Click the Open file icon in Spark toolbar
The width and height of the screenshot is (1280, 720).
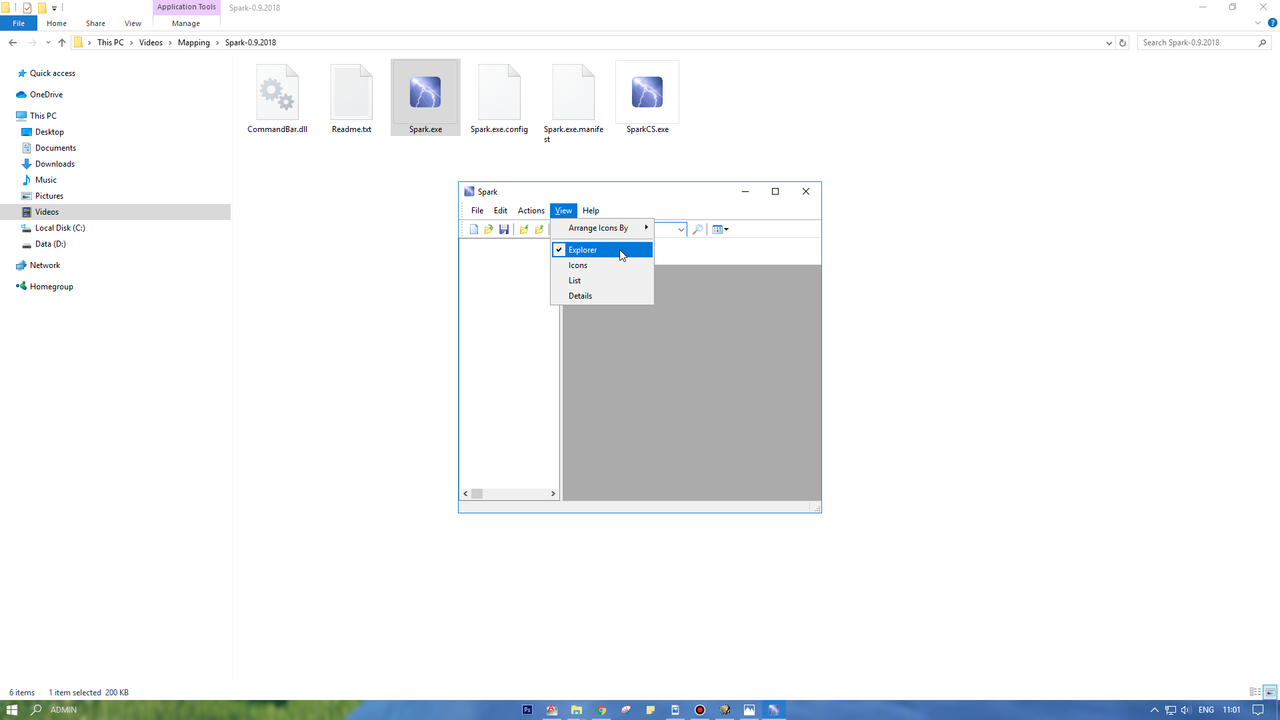[489, 229]
